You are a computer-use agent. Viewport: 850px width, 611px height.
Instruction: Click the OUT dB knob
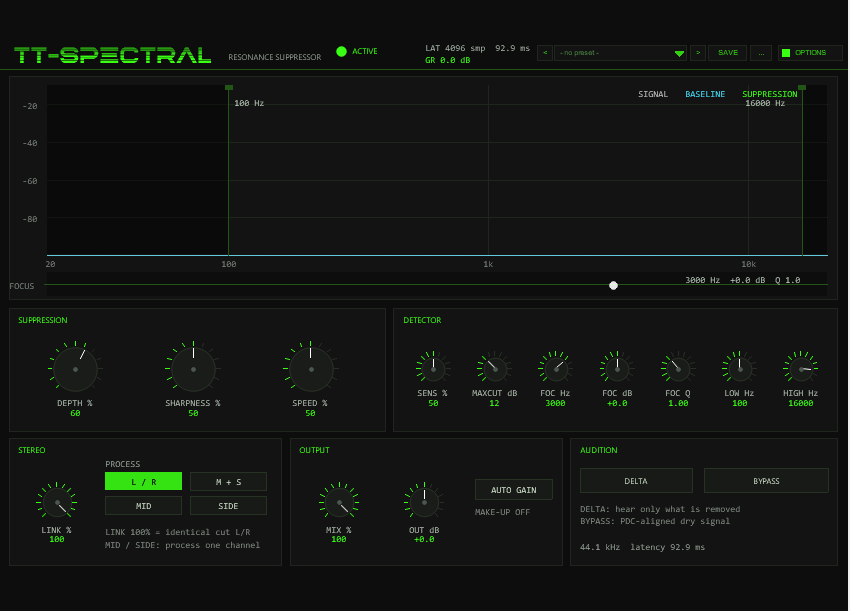(424, 502)
